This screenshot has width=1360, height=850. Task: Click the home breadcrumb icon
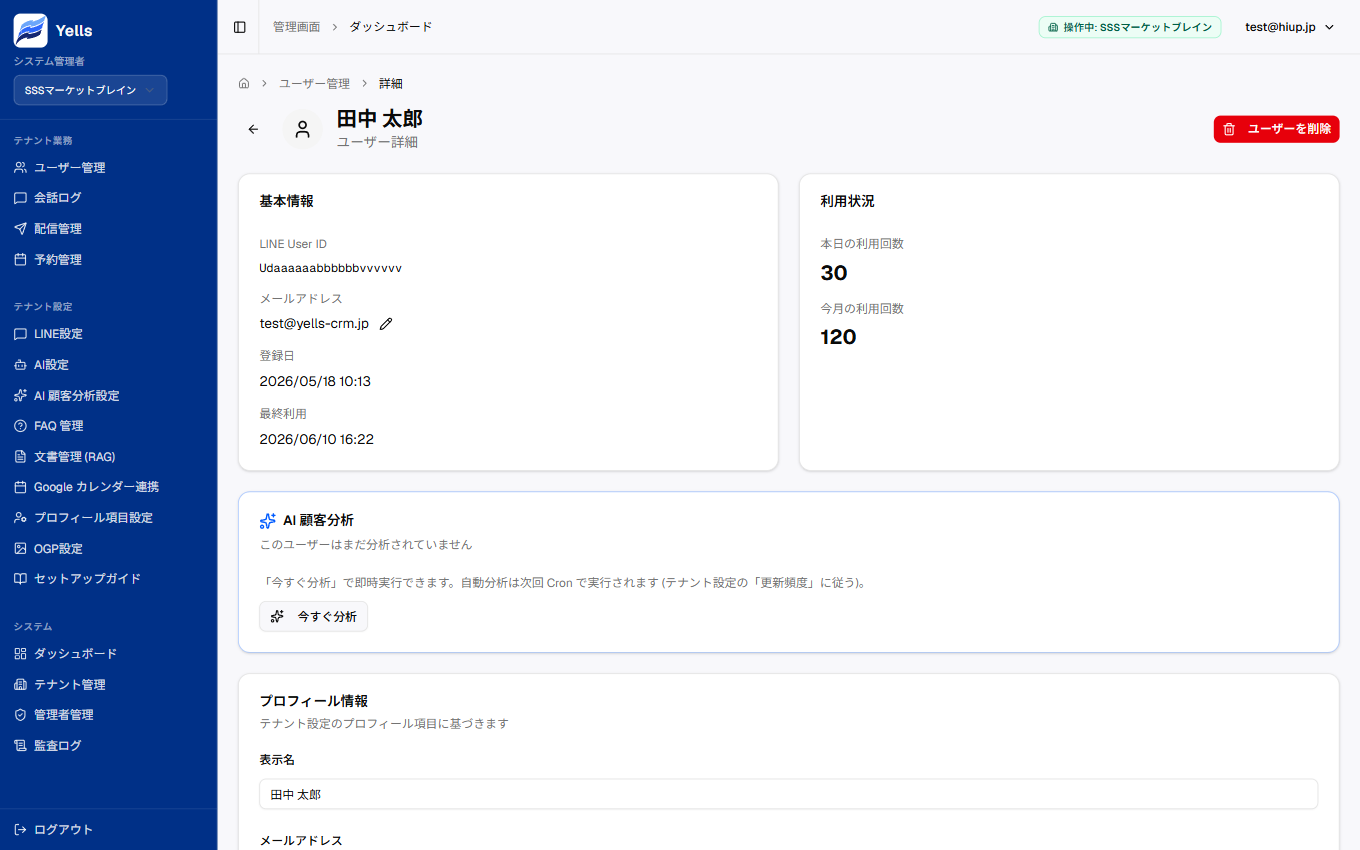click(x=244, y=83)
